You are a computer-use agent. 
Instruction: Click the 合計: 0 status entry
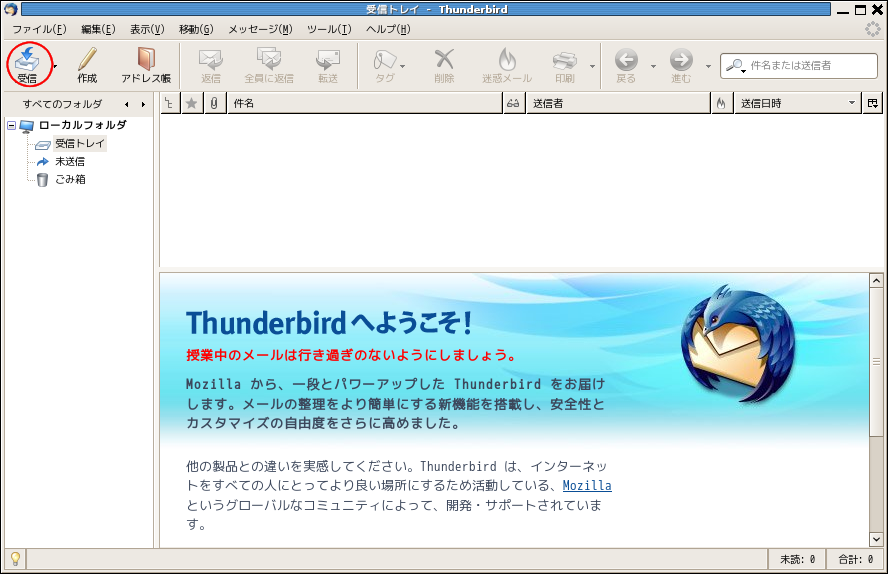click(856, 559)
